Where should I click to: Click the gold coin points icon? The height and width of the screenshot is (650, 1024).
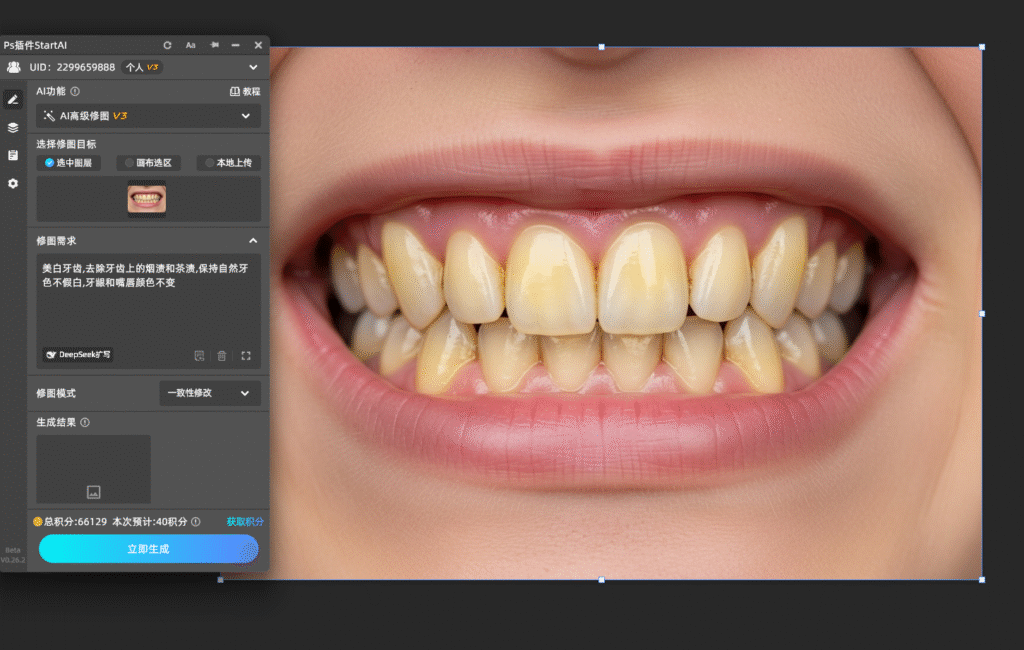pyautogui.click(x=38, y=522)
